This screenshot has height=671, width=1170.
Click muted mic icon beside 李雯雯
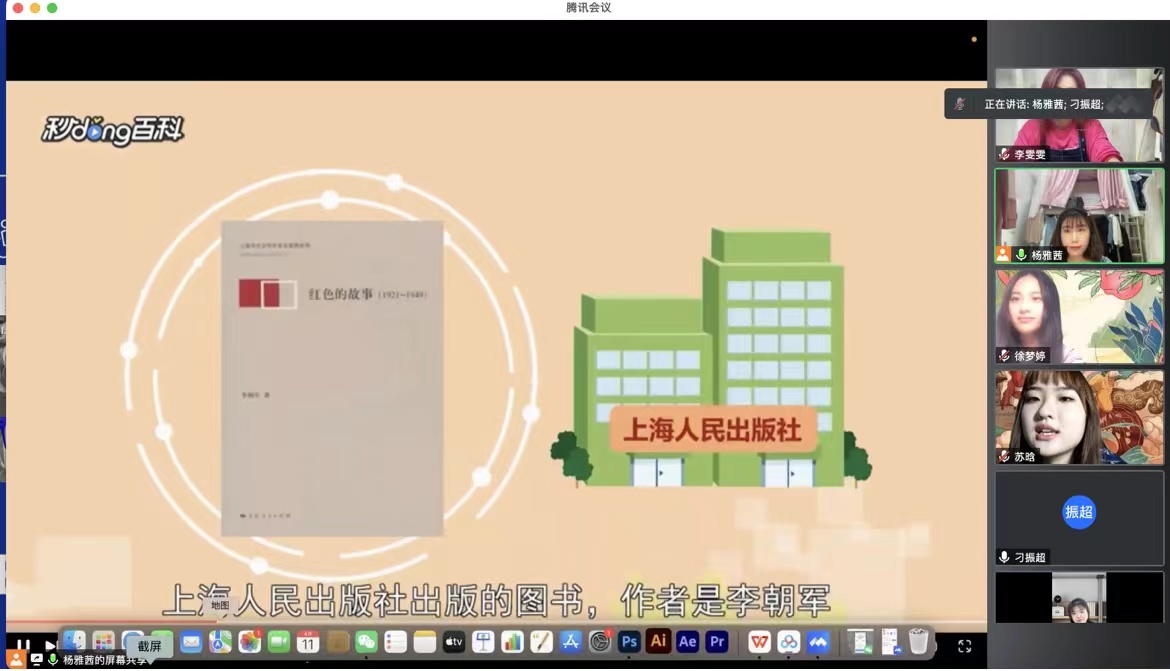[1004, 155]
